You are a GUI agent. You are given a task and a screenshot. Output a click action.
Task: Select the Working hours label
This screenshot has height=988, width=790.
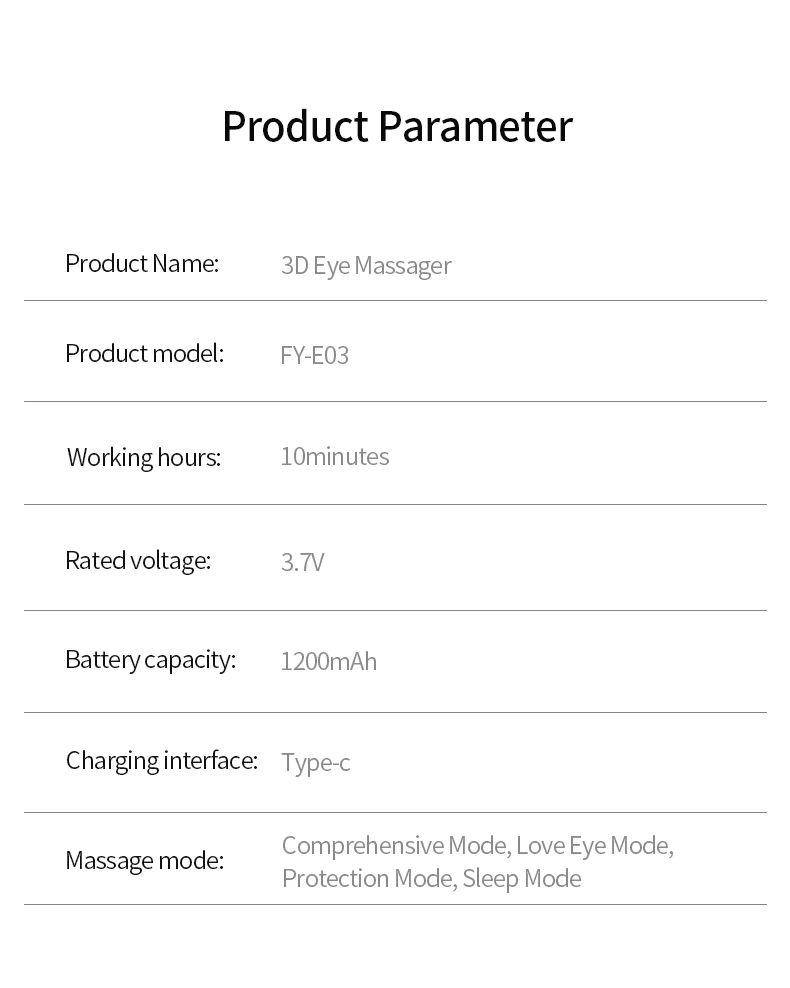143,458
